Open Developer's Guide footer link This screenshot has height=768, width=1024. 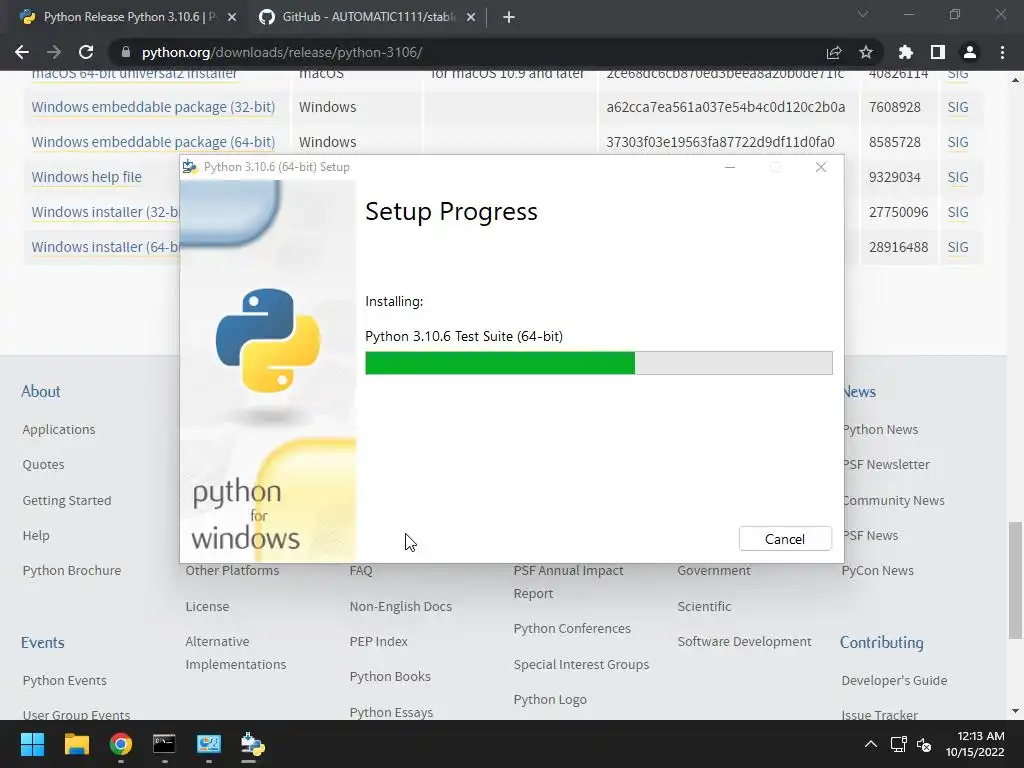tap(894, 680)
